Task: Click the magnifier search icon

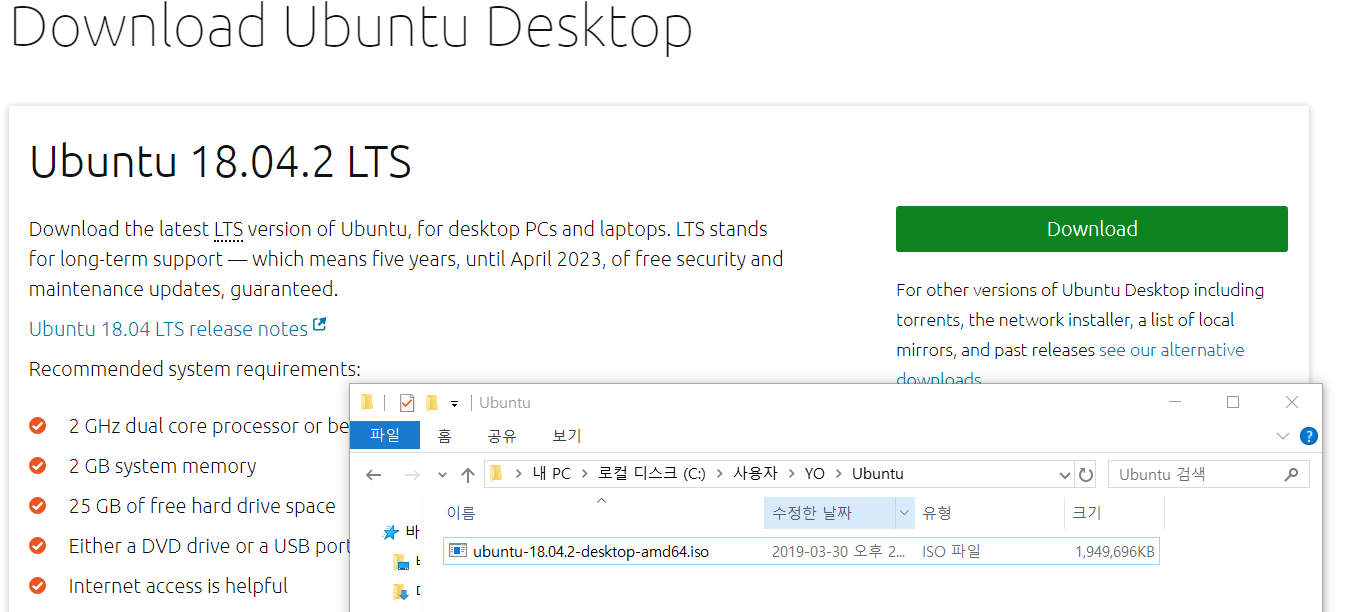Action: pyautogui.click(x=1291, y=474)
